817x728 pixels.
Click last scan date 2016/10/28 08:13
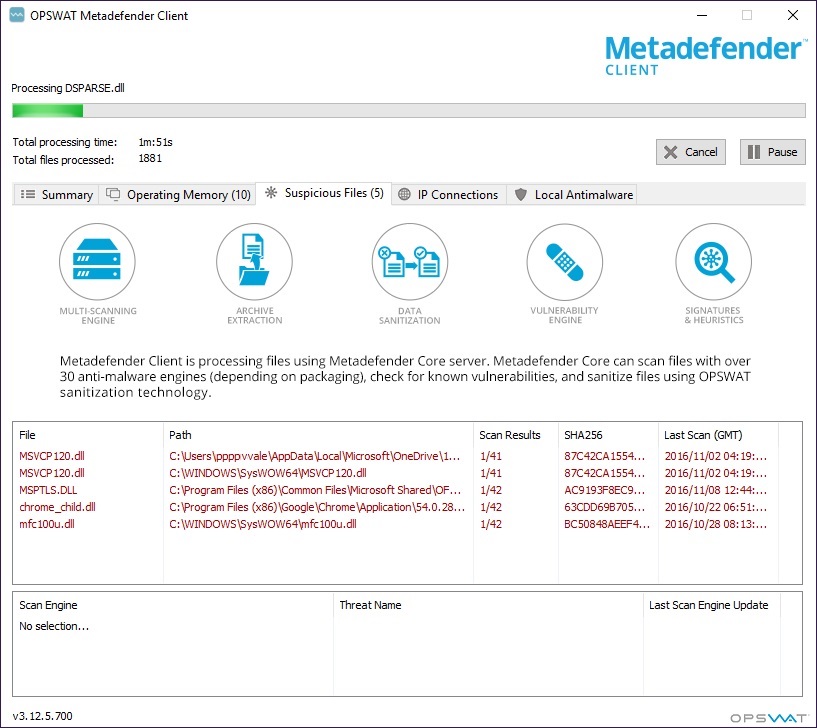(x=715, y=524)
